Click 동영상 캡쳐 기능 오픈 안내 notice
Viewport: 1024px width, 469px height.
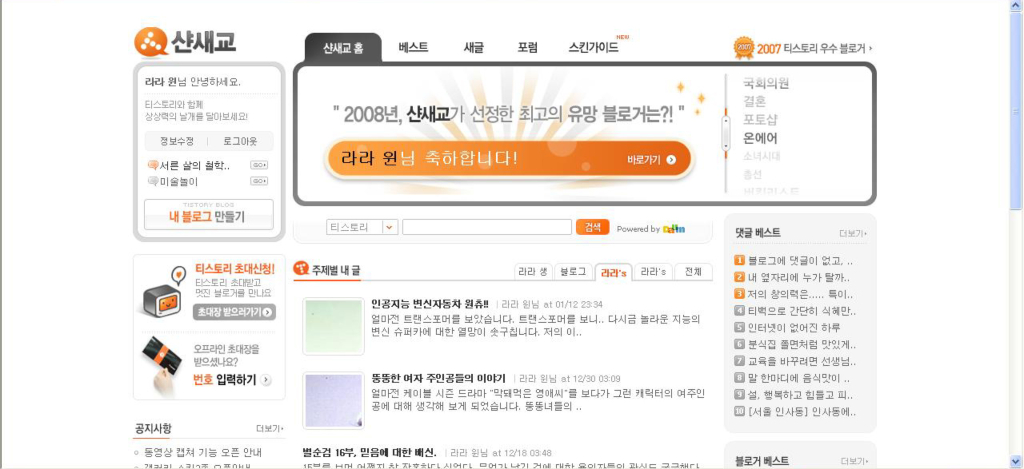pyautogui.click(x=203, y=452)
